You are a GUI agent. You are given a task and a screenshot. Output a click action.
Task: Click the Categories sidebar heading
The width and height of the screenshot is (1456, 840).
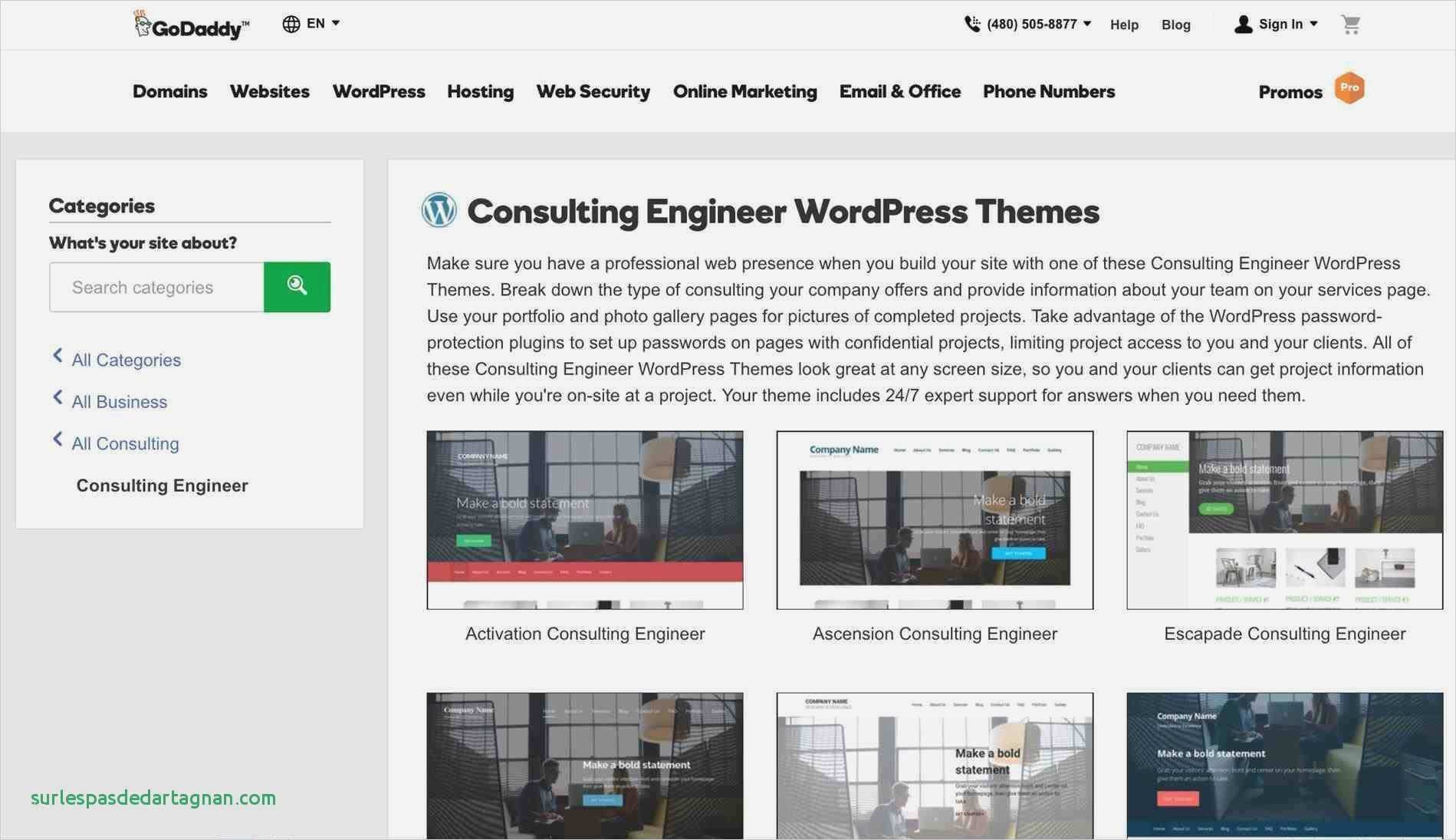coord(102,206)
